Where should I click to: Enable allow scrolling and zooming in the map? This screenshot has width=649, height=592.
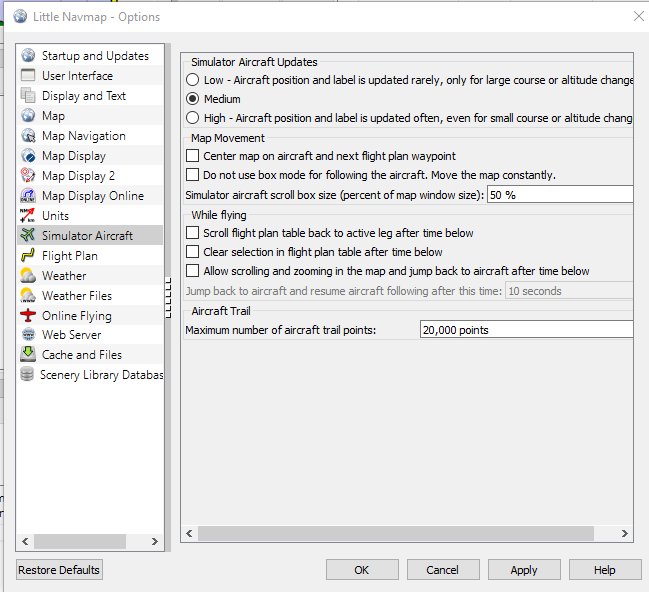(192, 271)
